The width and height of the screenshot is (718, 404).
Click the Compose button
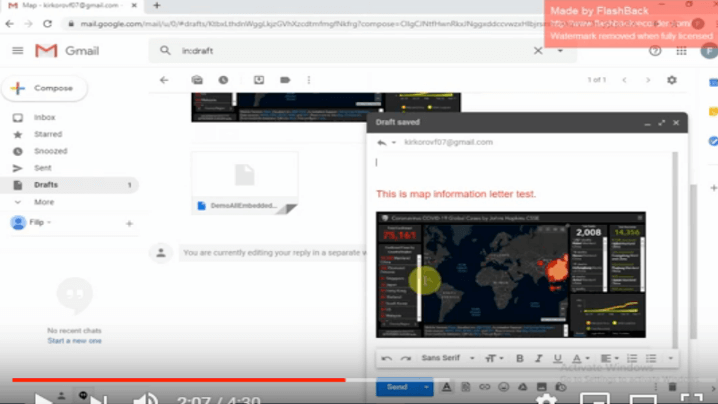pos(44,88)
